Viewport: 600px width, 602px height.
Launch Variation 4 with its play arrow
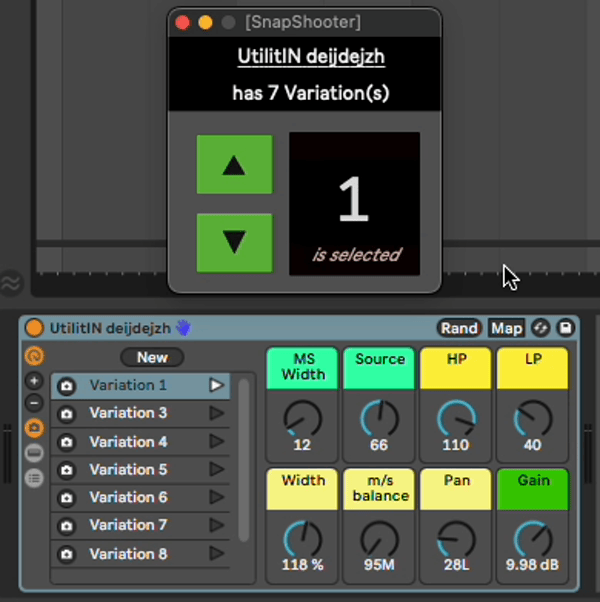[x=216, y=441]
